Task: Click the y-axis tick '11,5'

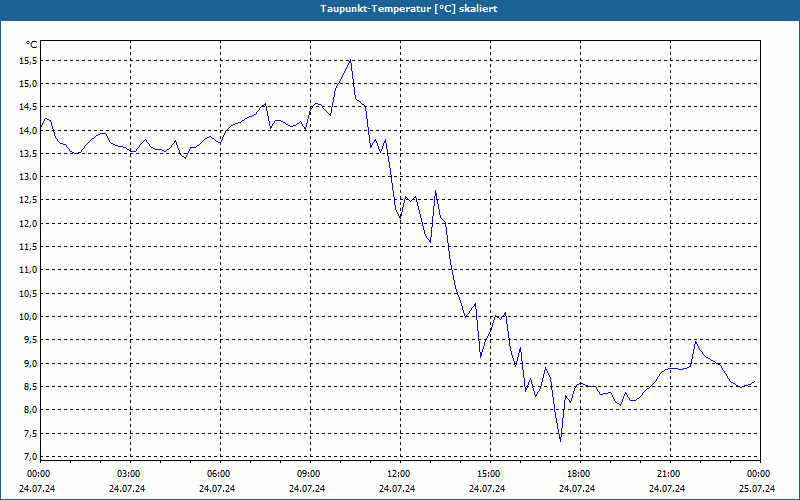Action: [29, 247]
